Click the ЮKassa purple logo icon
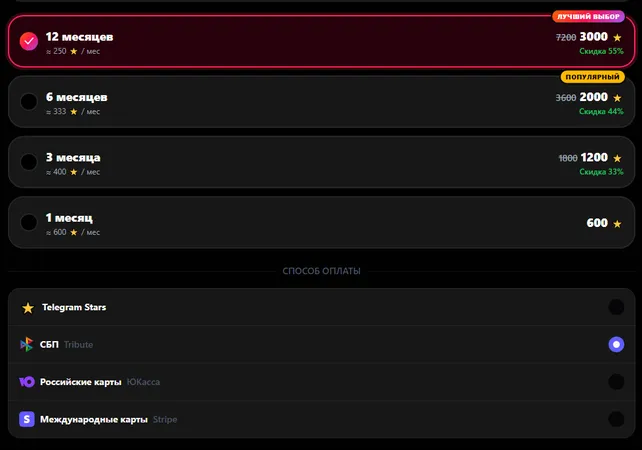Screen dimensions: 642x450 pos(27,382)
